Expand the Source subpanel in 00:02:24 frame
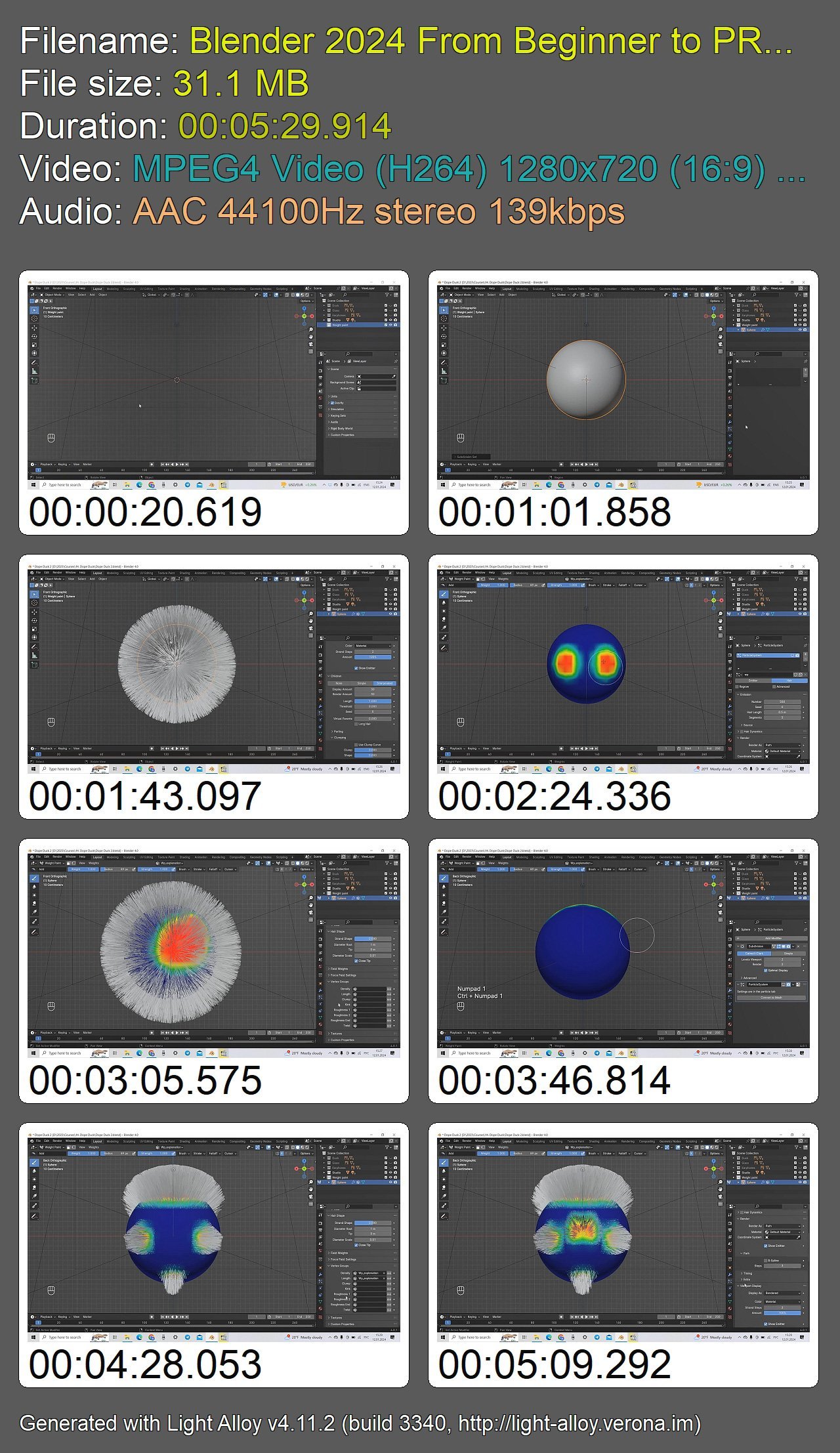 [x=747, y=725]
